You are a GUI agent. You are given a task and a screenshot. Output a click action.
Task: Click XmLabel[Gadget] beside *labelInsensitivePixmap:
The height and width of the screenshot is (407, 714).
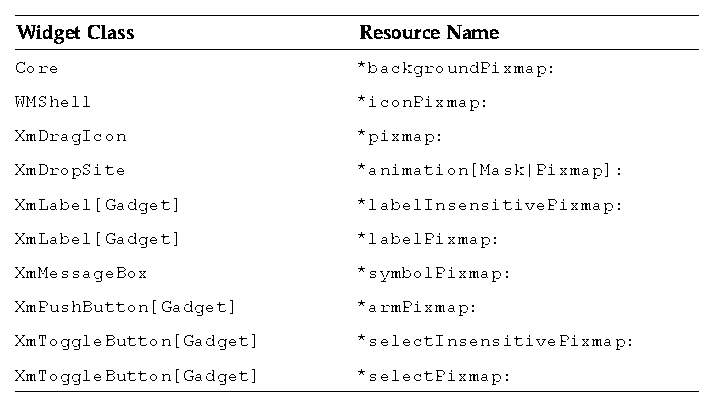(x=98, y=205)
